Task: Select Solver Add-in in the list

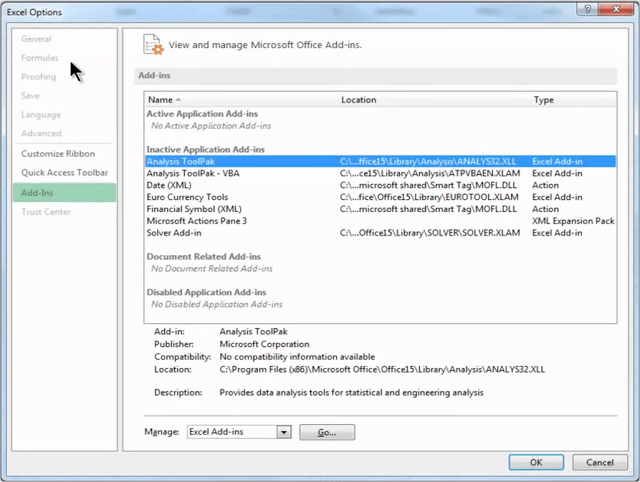Action: tap(177, 233)
